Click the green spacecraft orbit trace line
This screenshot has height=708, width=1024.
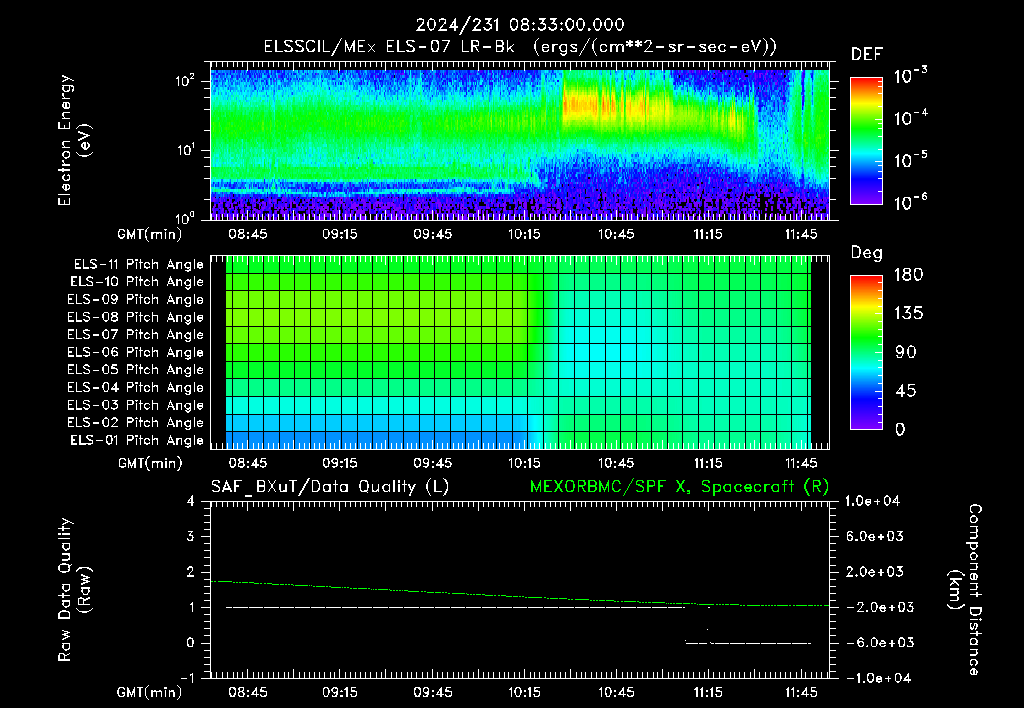point(520,595)
